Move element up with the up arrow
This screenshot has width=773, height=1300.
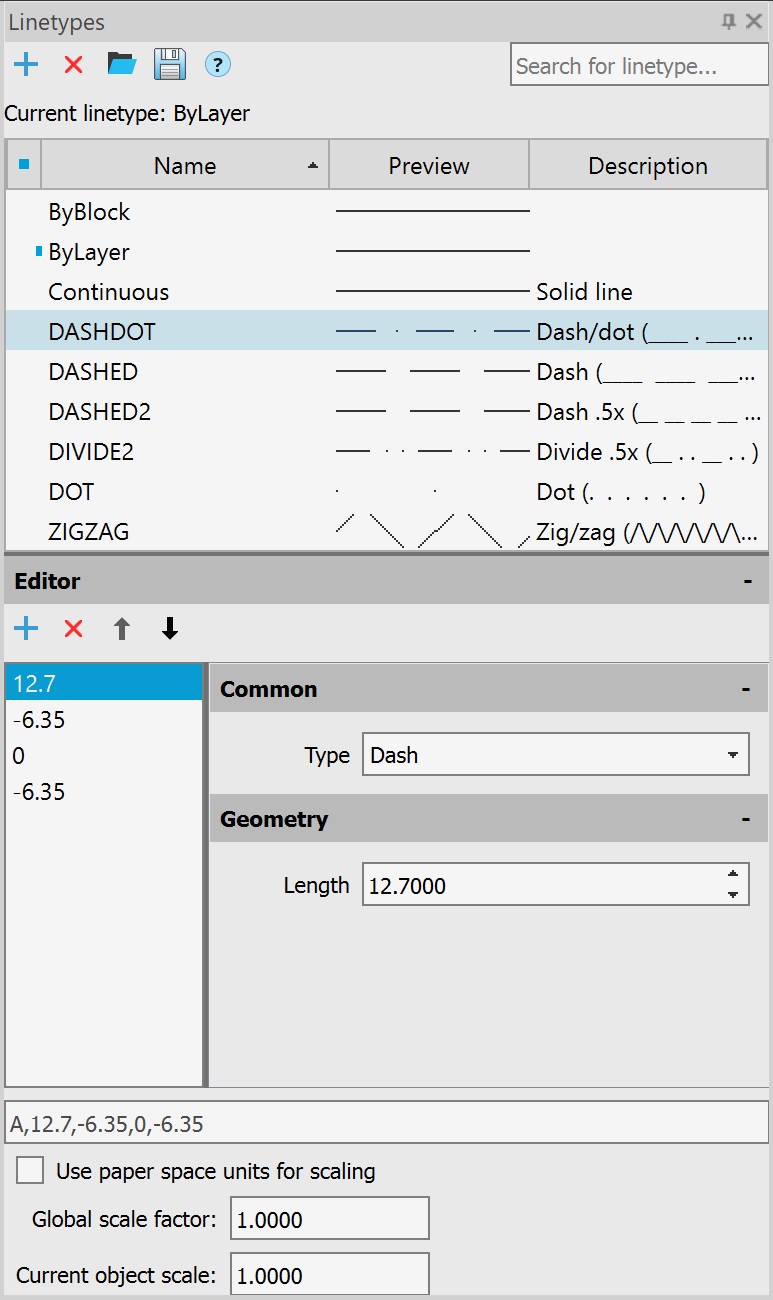[121, 629]
